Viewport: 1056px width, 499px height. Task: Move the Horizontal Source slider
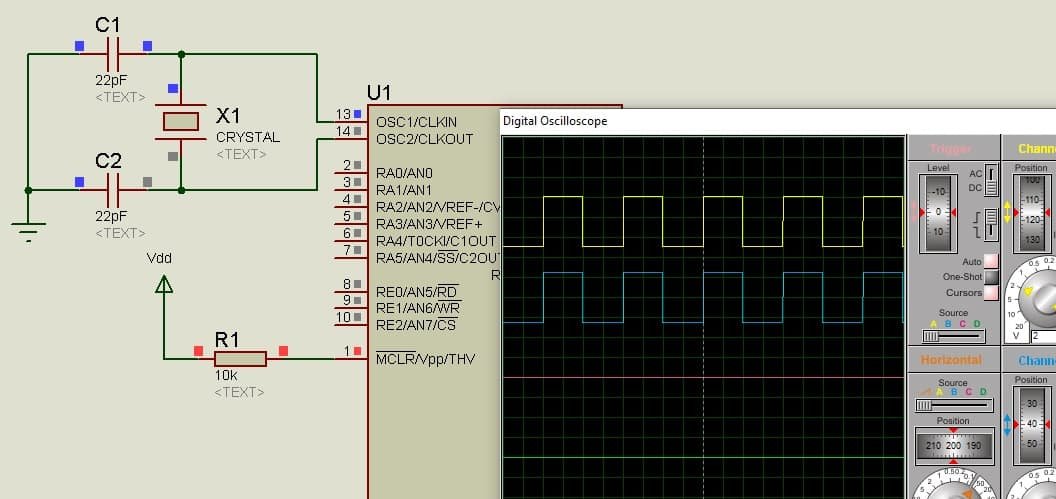pos(953,405)
